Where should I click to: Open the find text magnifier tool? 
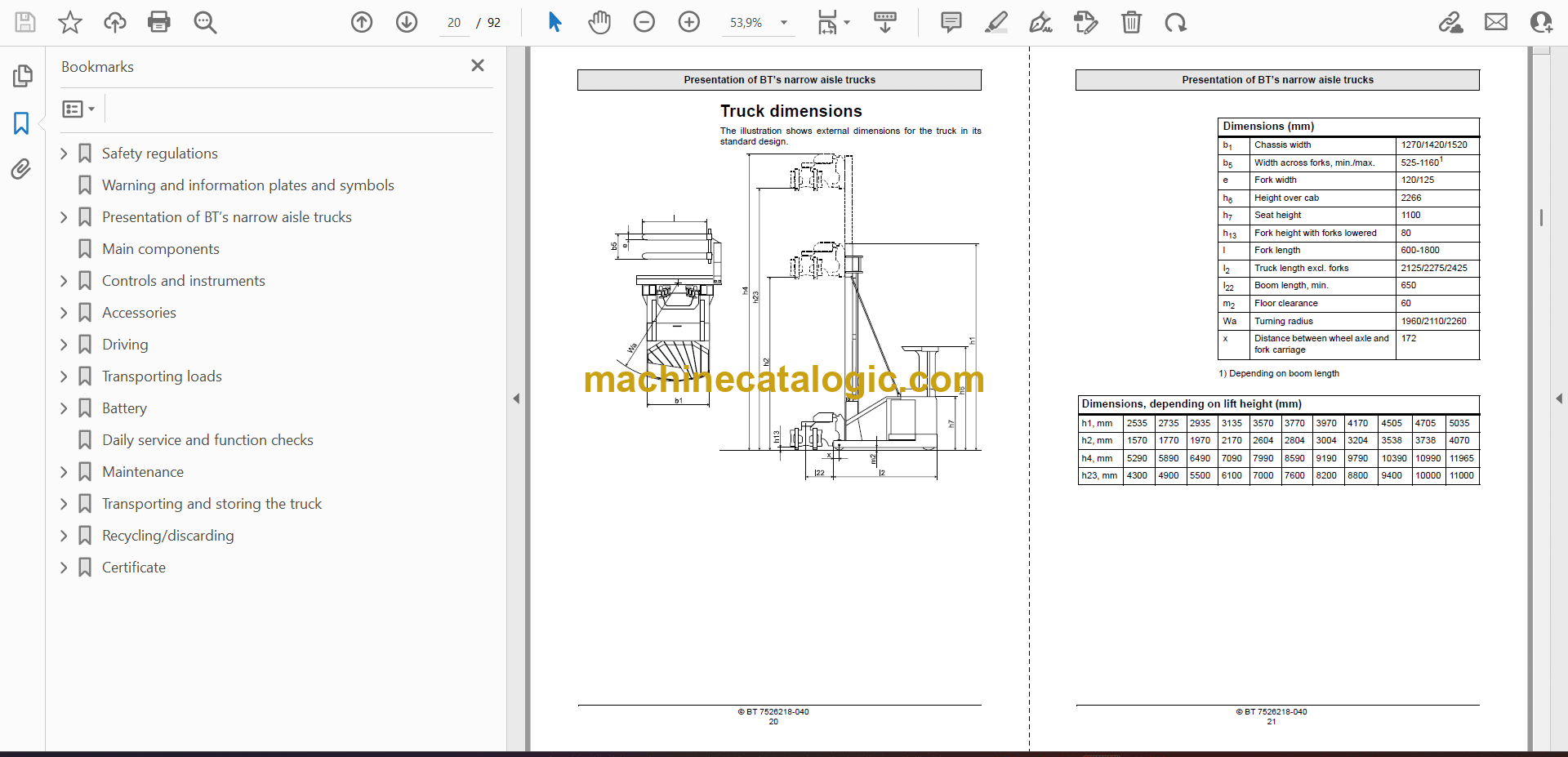tap(205, 22)
